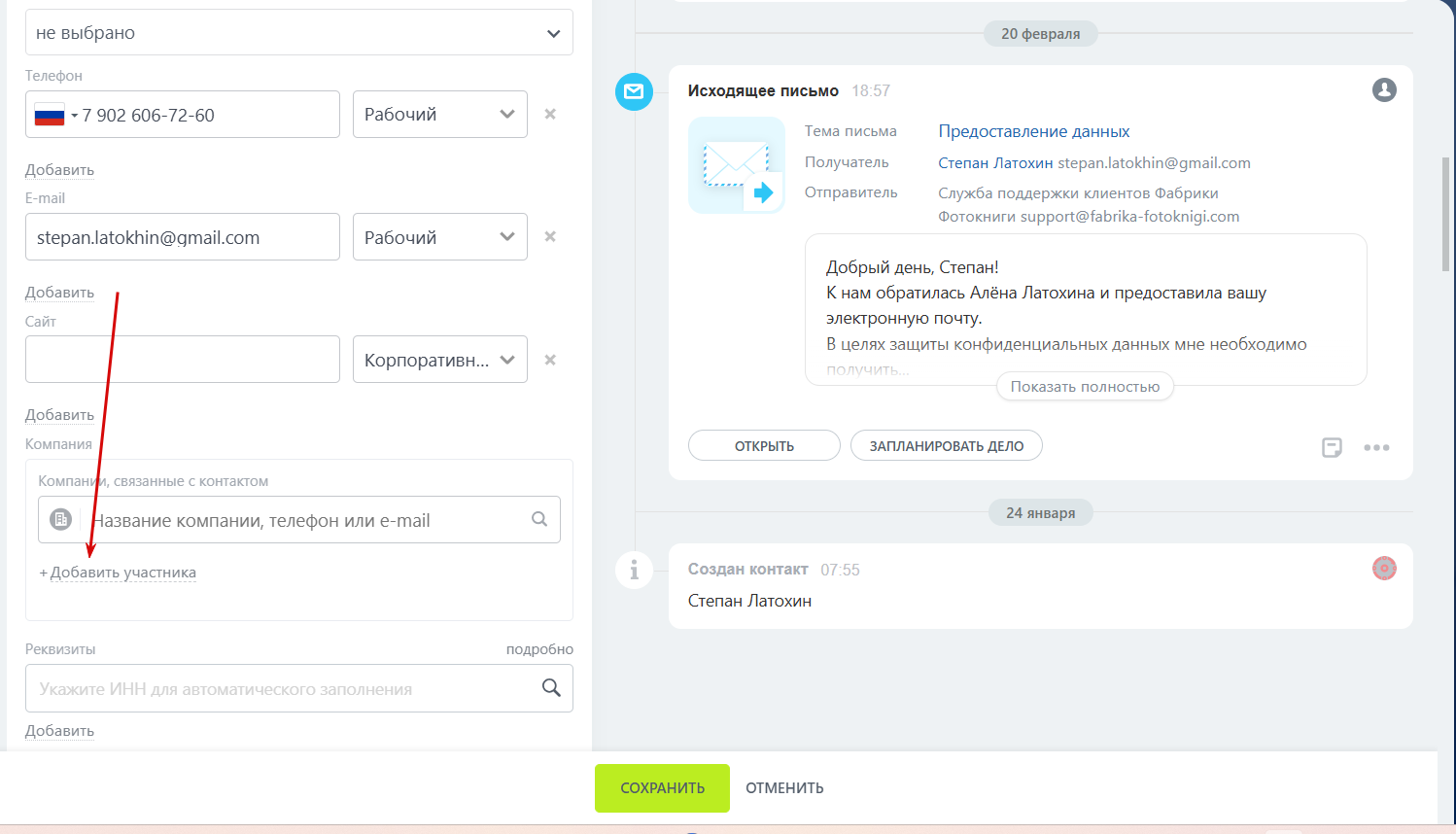Screen dimensions: 1456x834
Task: Click the company building icon
Action: [x=61, y=520]
